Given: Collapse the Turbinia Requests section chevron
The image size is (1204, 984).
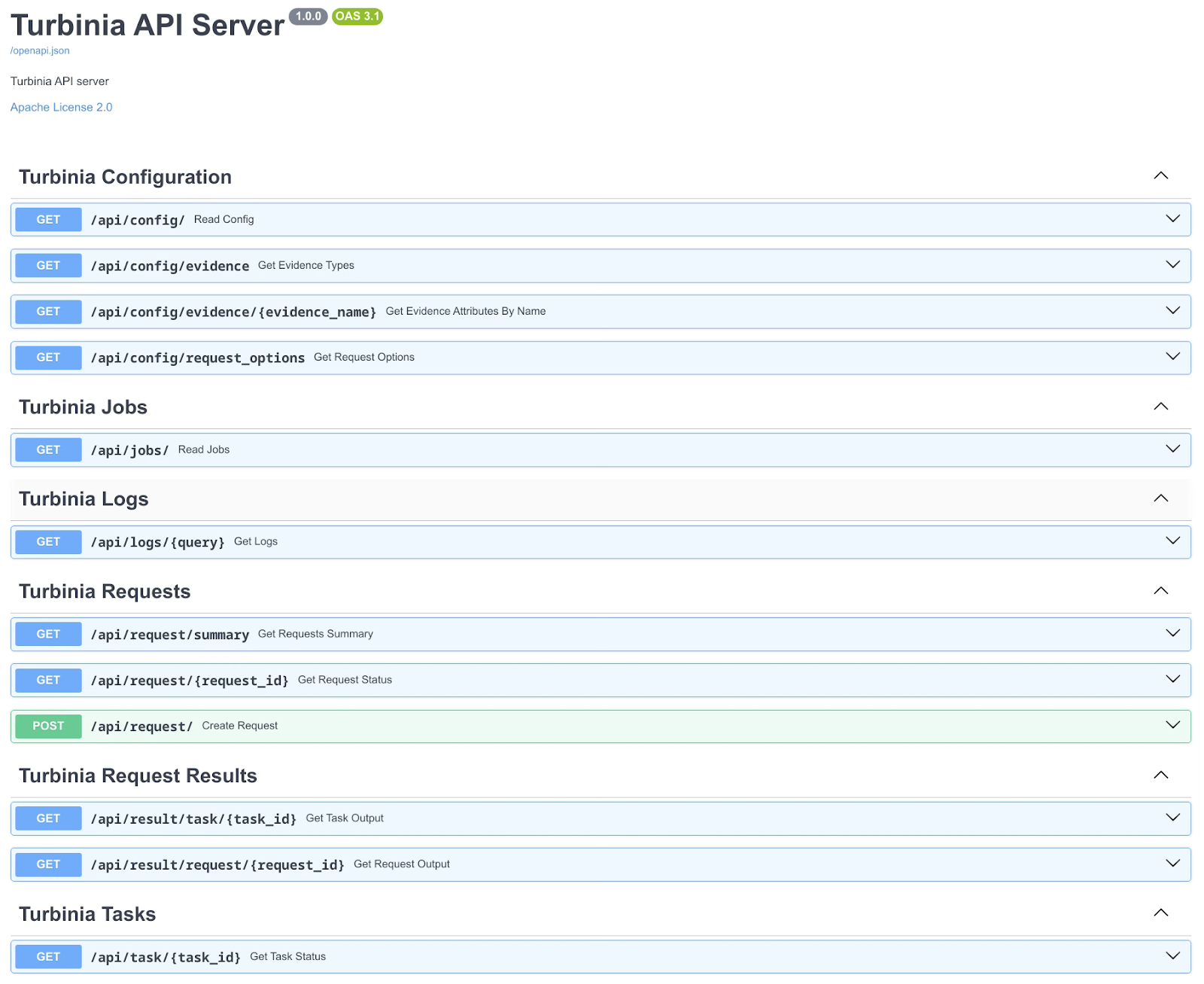Looking at the screenshot, I should (x=1161, y=590).
